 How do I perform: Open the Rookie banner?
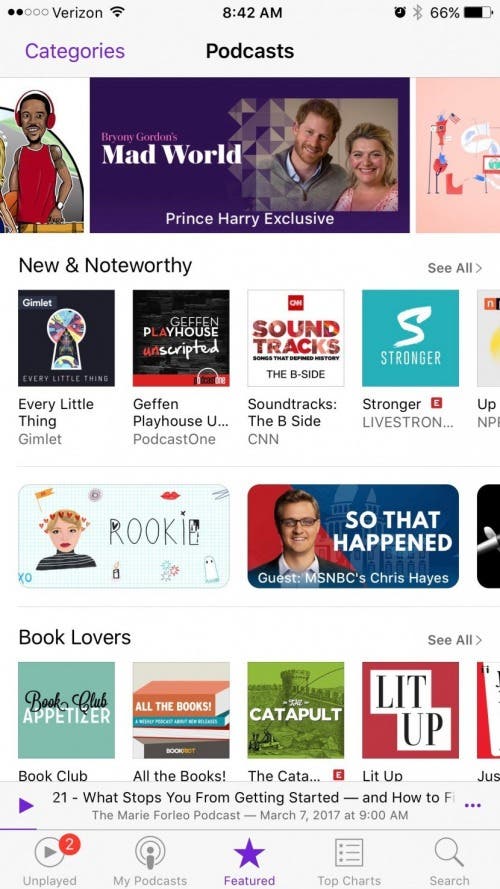[124, 536]
